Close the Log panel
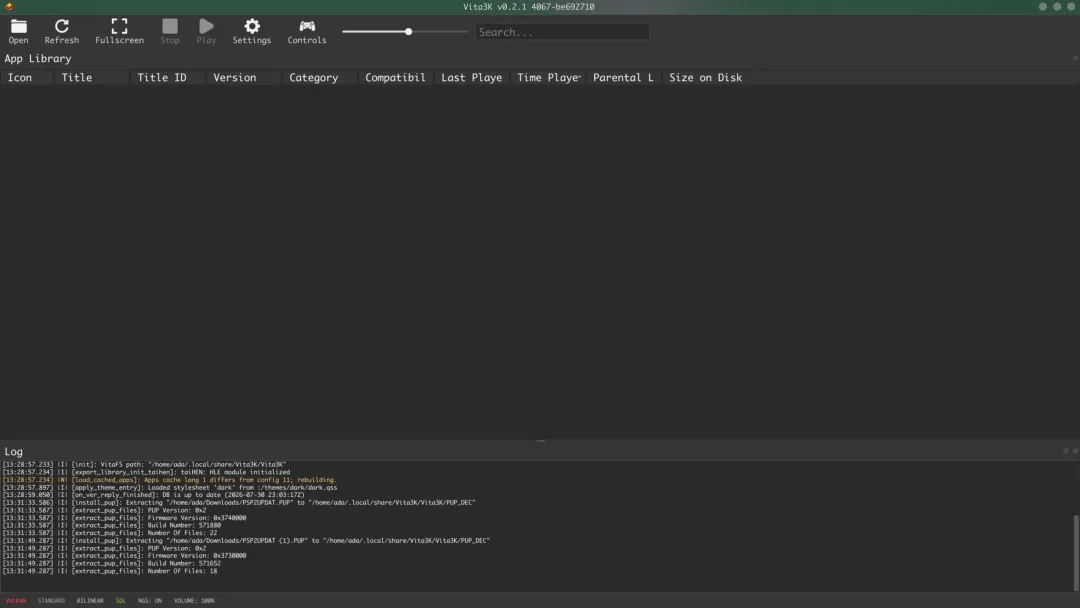Image resolution: width=1080 pixels, height=608 pixels. tap(1075, 451)
